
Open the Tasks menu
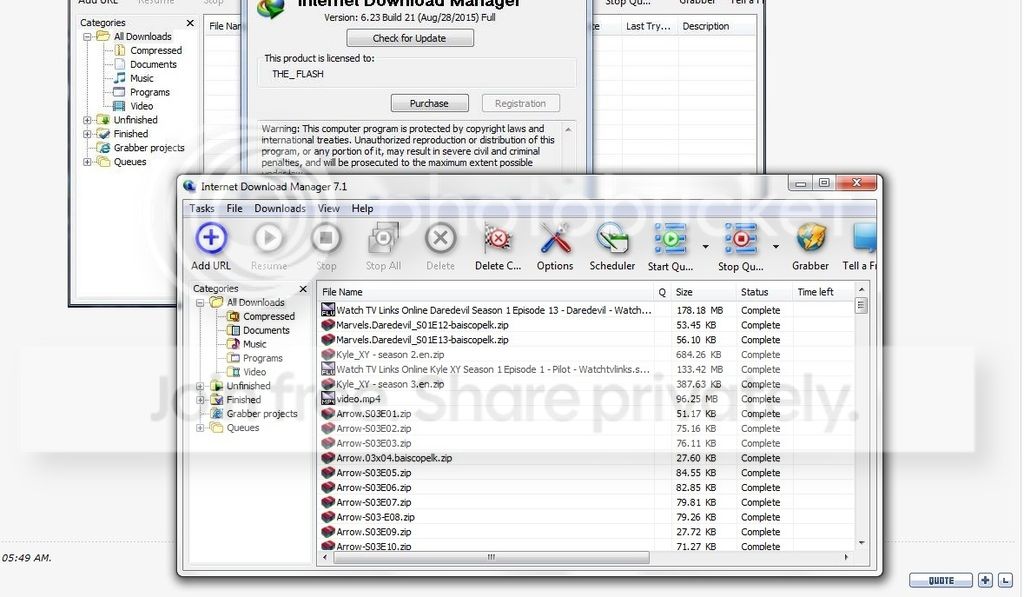point(202,208)
